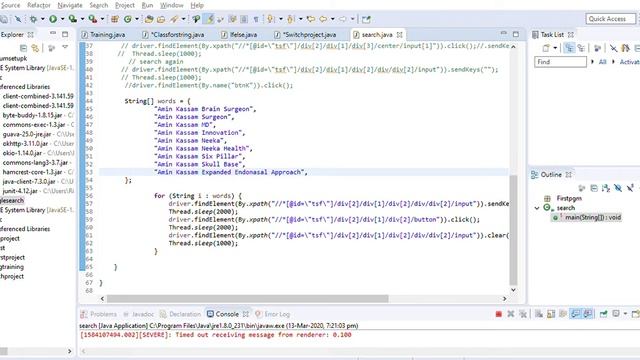Open the Project menu
The image size is (640, 360).
point(124,5)
